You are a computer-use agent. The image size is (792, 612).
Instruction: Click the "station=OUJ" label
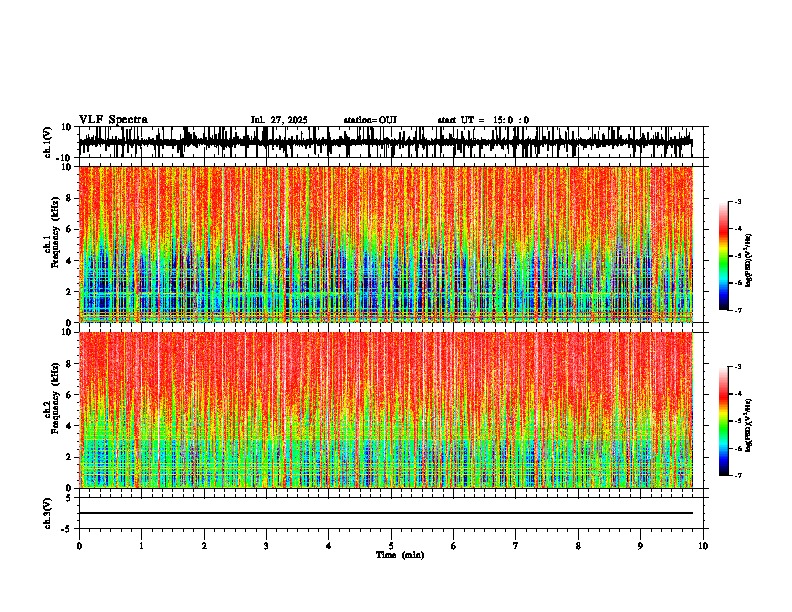[x=370, y=120]
